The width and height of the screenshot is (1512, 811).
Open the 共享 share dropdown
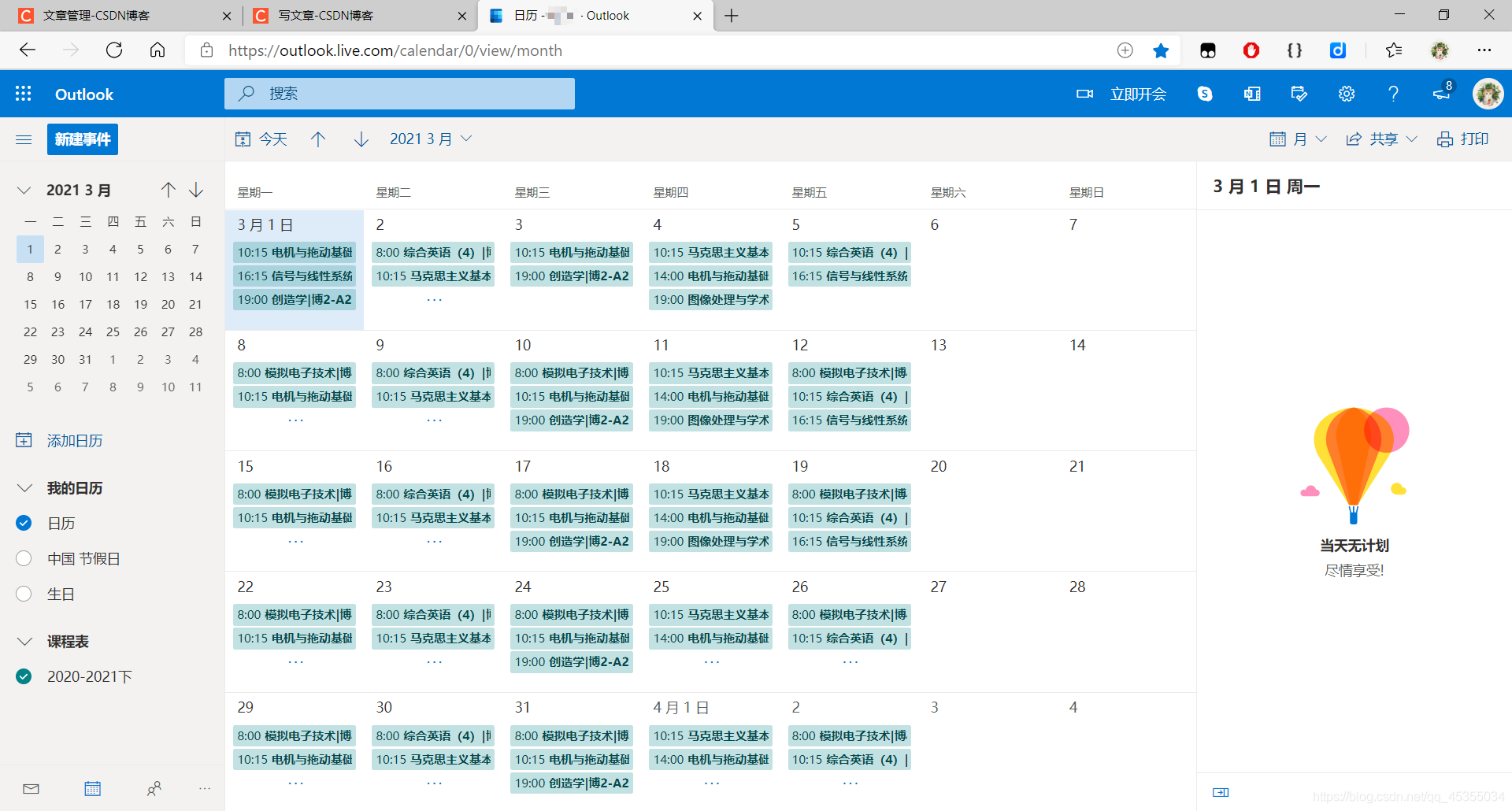tap(1382, 139)
